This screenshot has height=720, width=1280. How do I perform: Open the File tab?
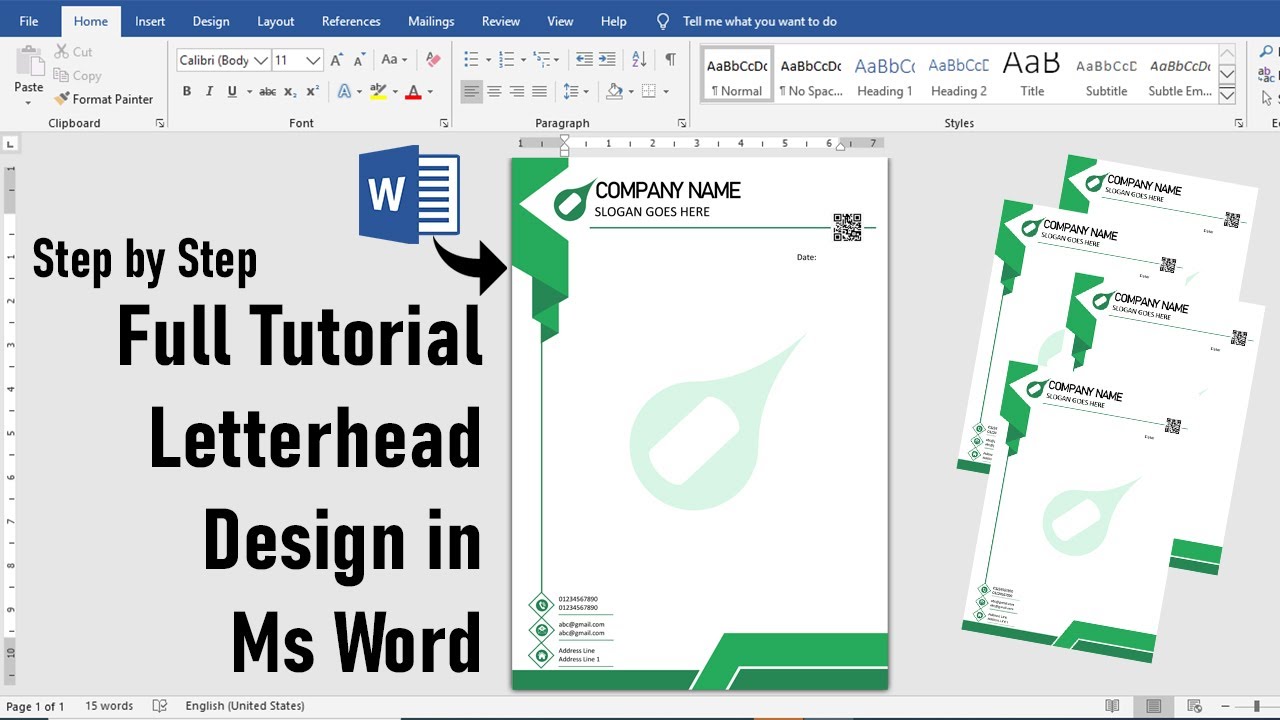pyautogui.click(x=29, y=21)
